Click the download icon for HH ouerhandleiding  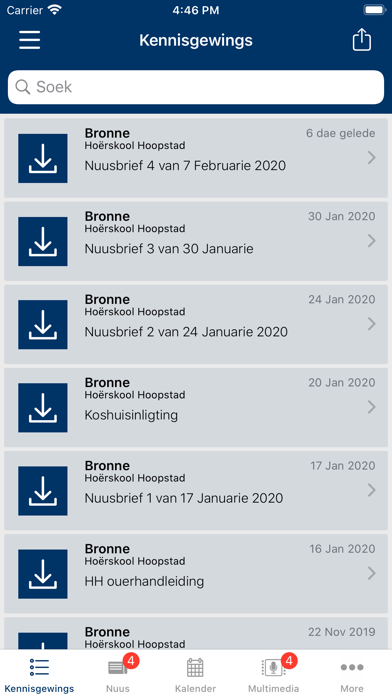point(43,574)
